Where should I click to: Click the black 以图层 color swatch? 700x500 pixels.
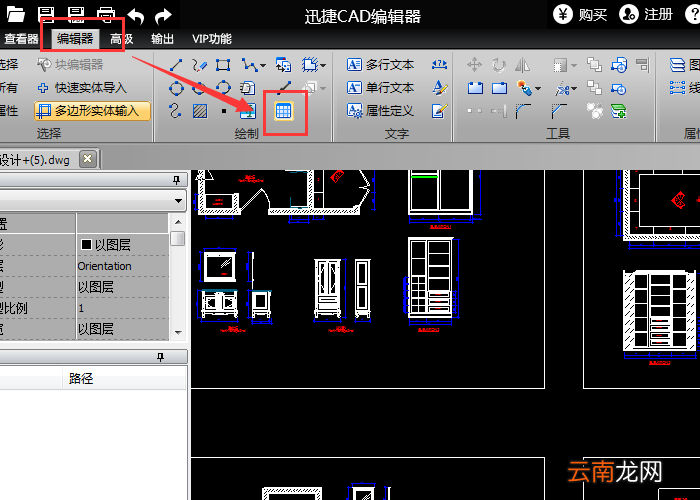(87, 244)
